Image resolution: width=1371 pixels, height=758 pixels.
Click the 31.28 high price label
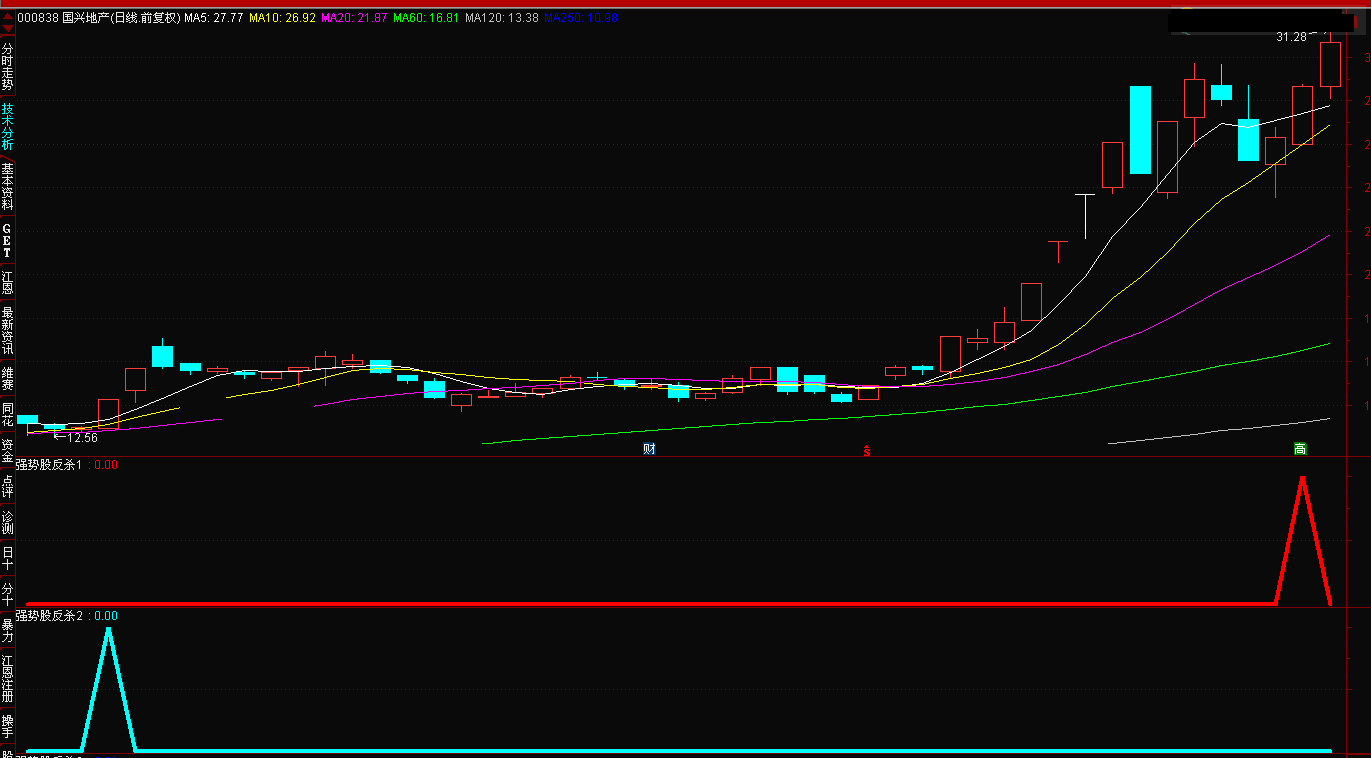1291,37
